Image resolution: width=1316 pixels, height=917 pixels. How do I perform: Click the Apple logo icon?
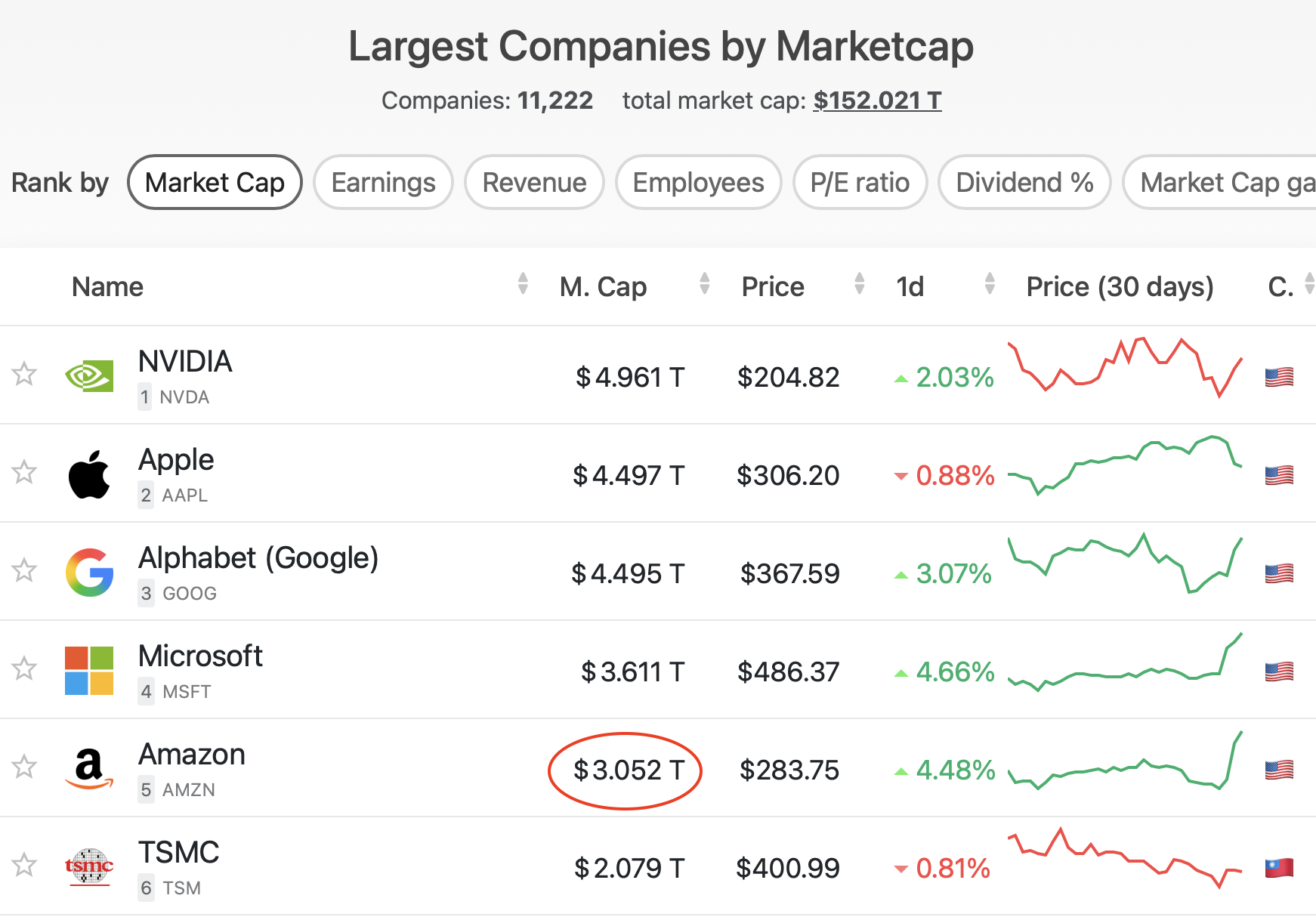coord(89,474)
